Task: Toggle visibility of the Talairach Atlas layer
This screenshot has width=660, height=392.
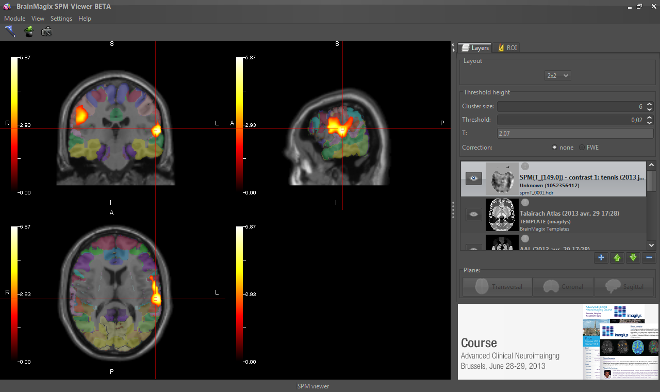Action: tap(474, 214)
